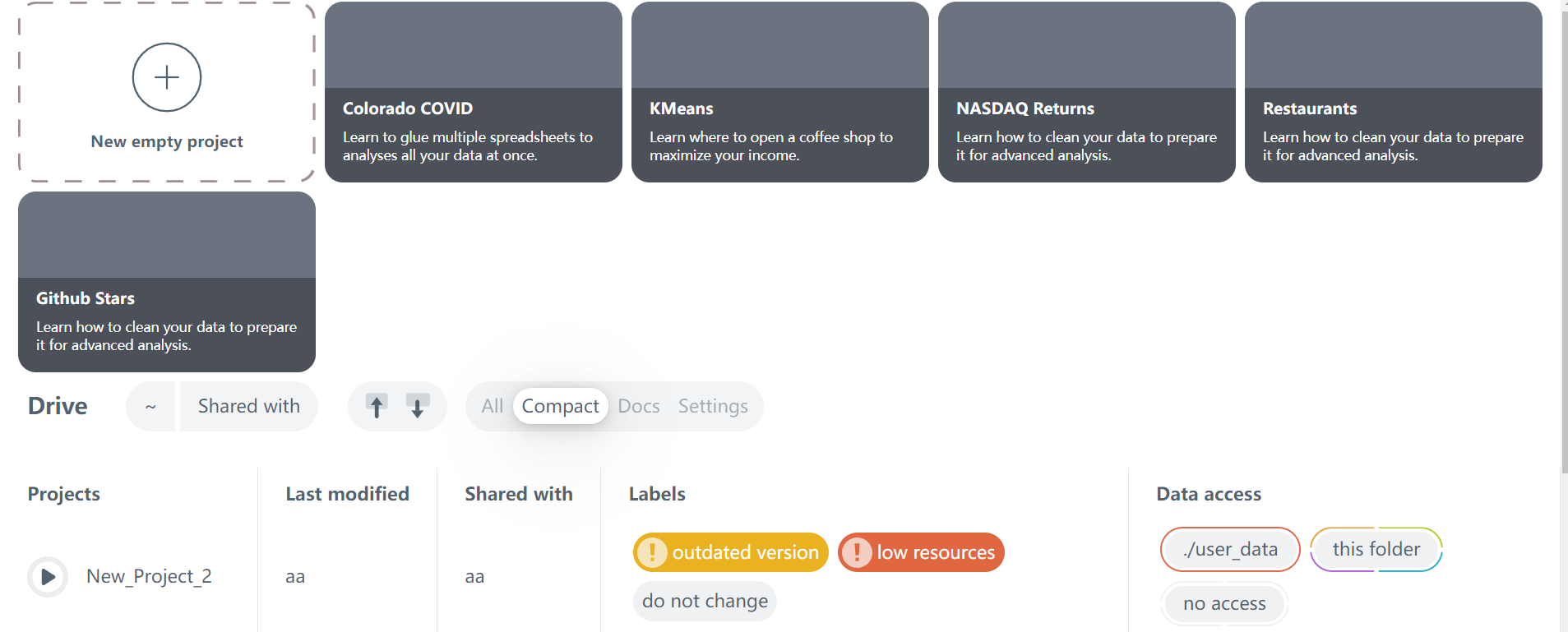
Task: Run New_Project_2 with the play icon
Action: click(48, 577)
